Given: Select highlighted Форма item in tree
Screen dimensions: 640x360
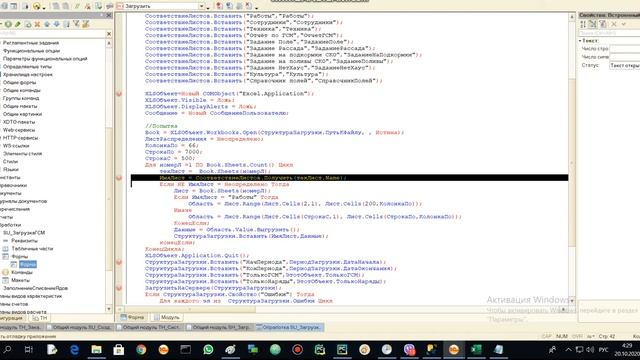Looking at the screenshot, I should point(28,264).
